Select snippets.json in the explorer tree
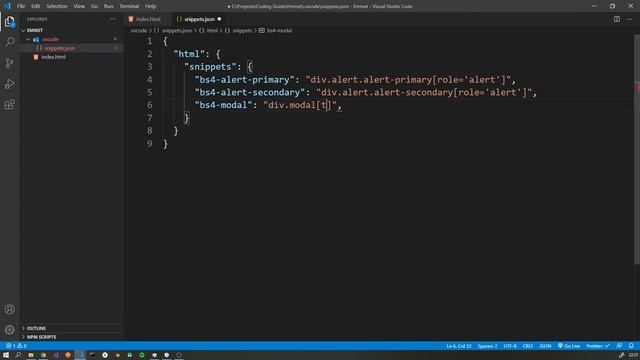The width and height of the screenshot is (640, 360). [x=60, y=48]
